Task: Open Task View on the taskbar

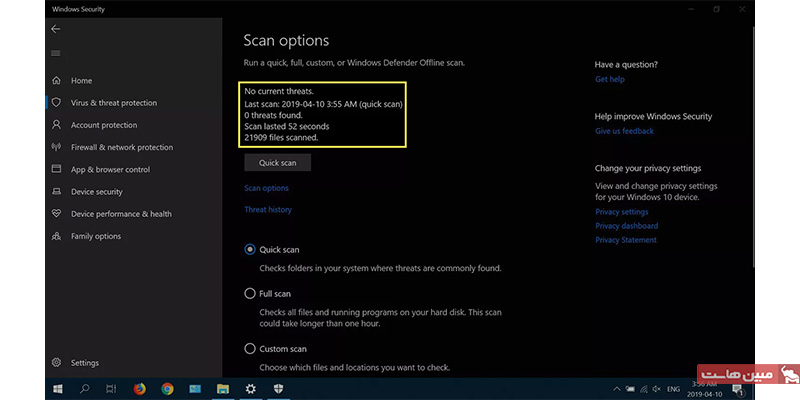Action: click(x=112, y=389)
